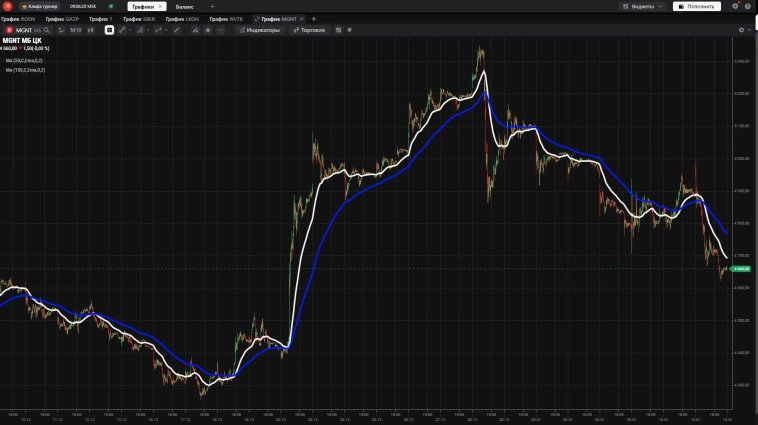758x425 pixels.
Task: Toggle the candlestick chart type button
Action: point(92,30)
